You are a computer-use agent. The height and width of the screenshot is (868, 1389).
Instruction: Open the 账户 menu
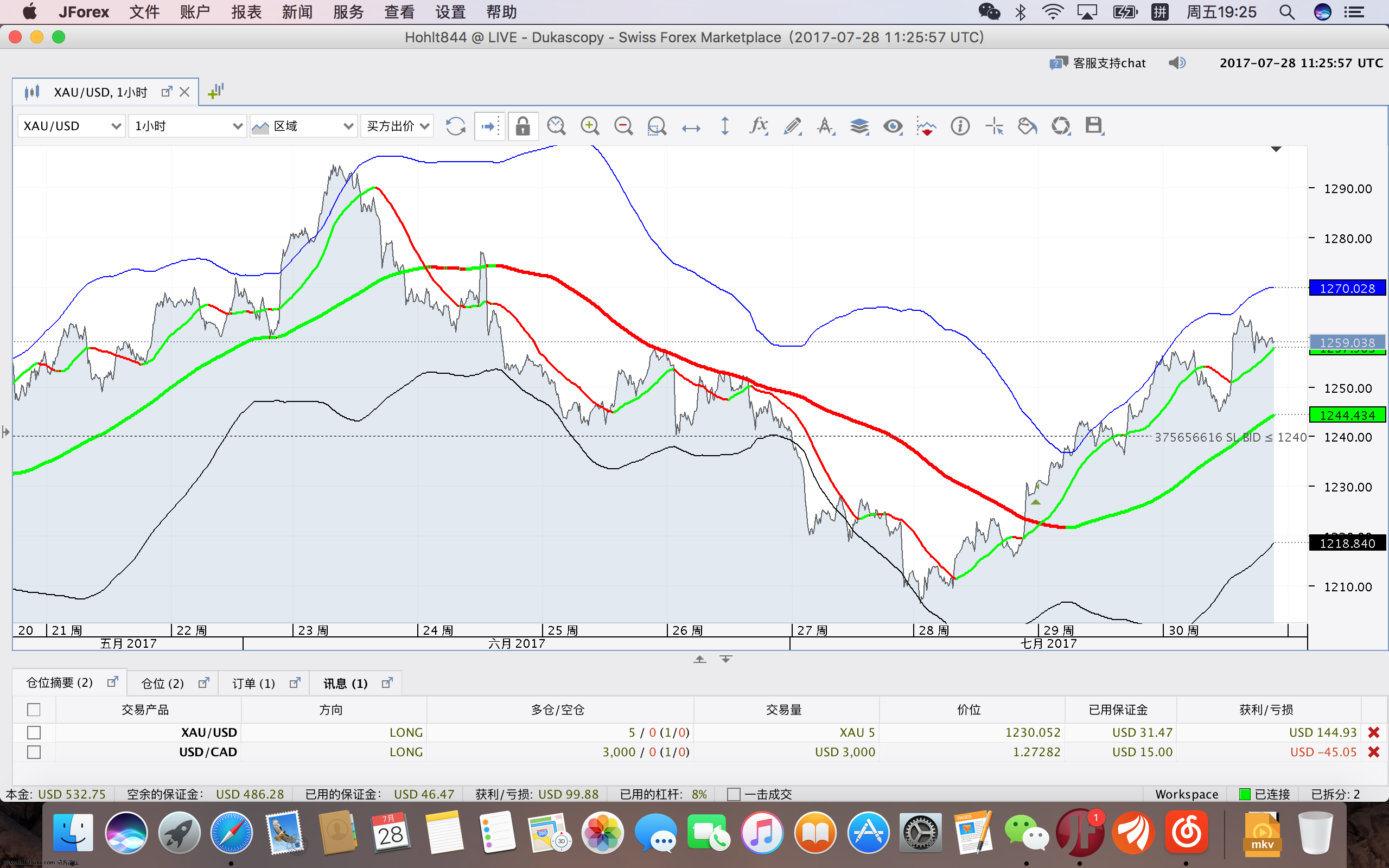pyautogui.click(x=195, y=12)
